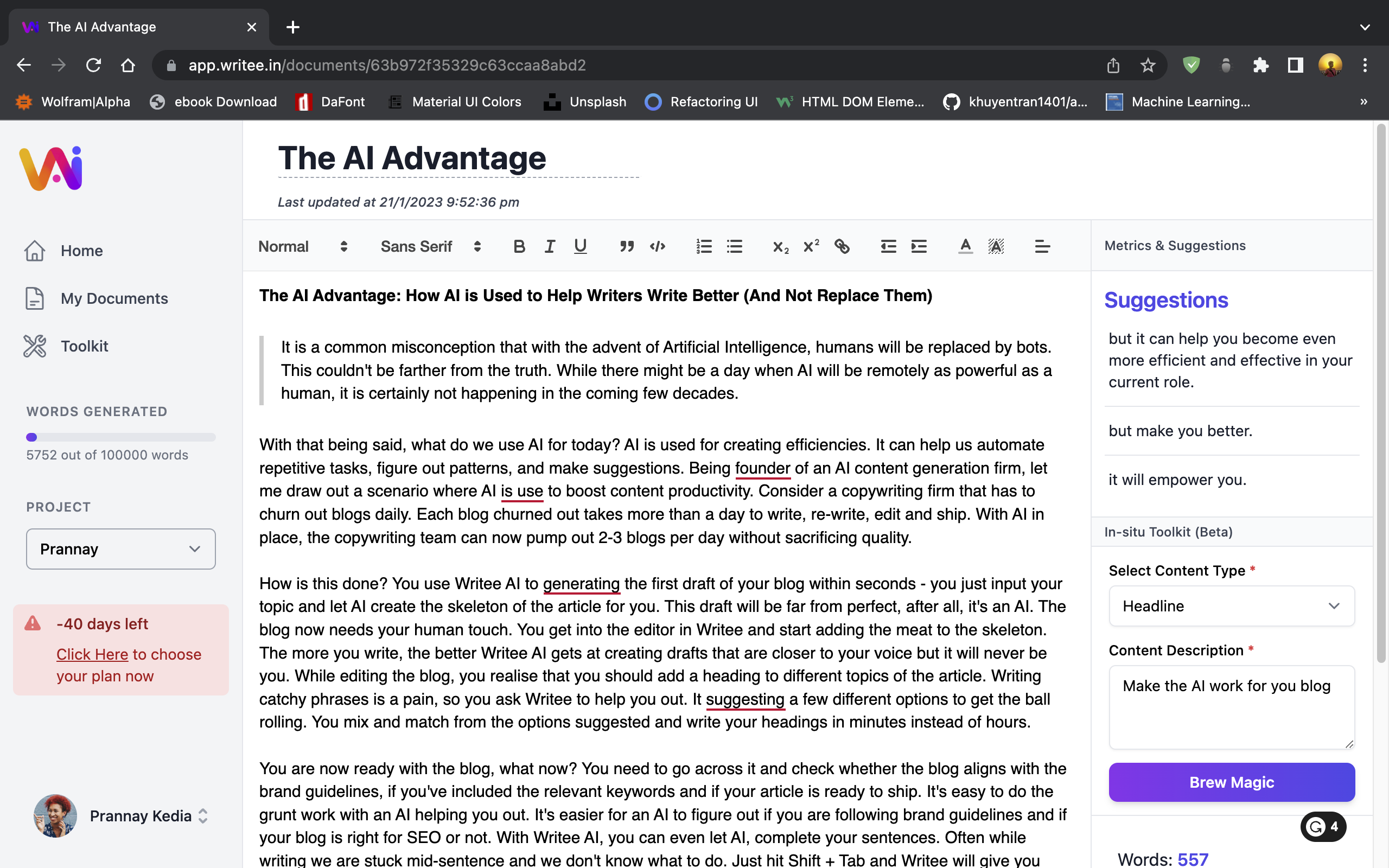The width and height of the screenshot is (1389, 868).
Task: Insert a numbered list
Action: pyautogui.click(x=704, y=246)
